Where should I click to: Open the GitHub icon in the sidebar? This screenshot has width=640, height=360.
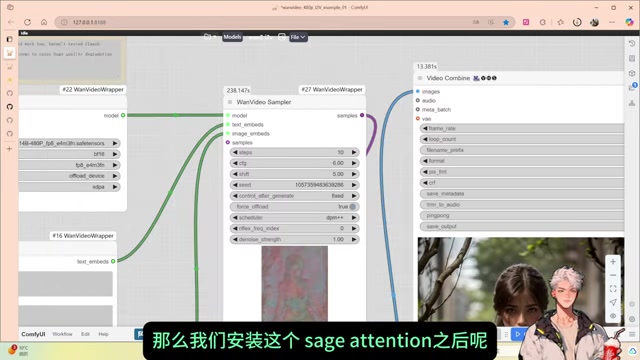point(10,107)
